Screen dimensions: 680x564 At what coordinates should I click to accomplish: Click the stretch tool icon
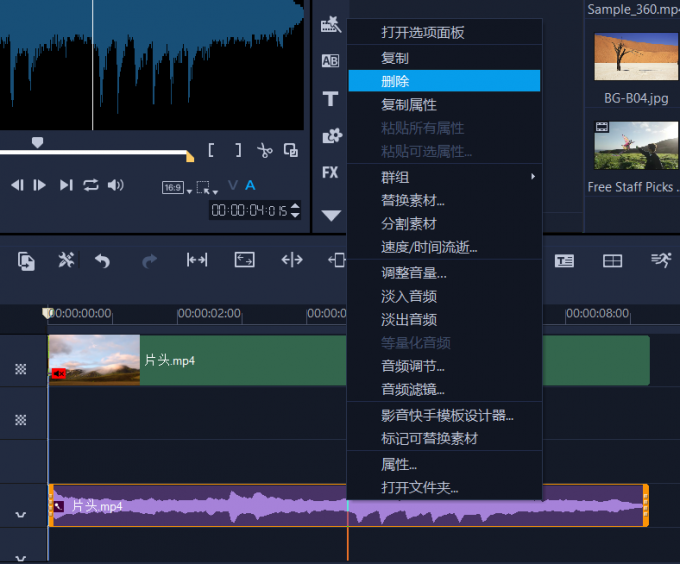(245, 260)
